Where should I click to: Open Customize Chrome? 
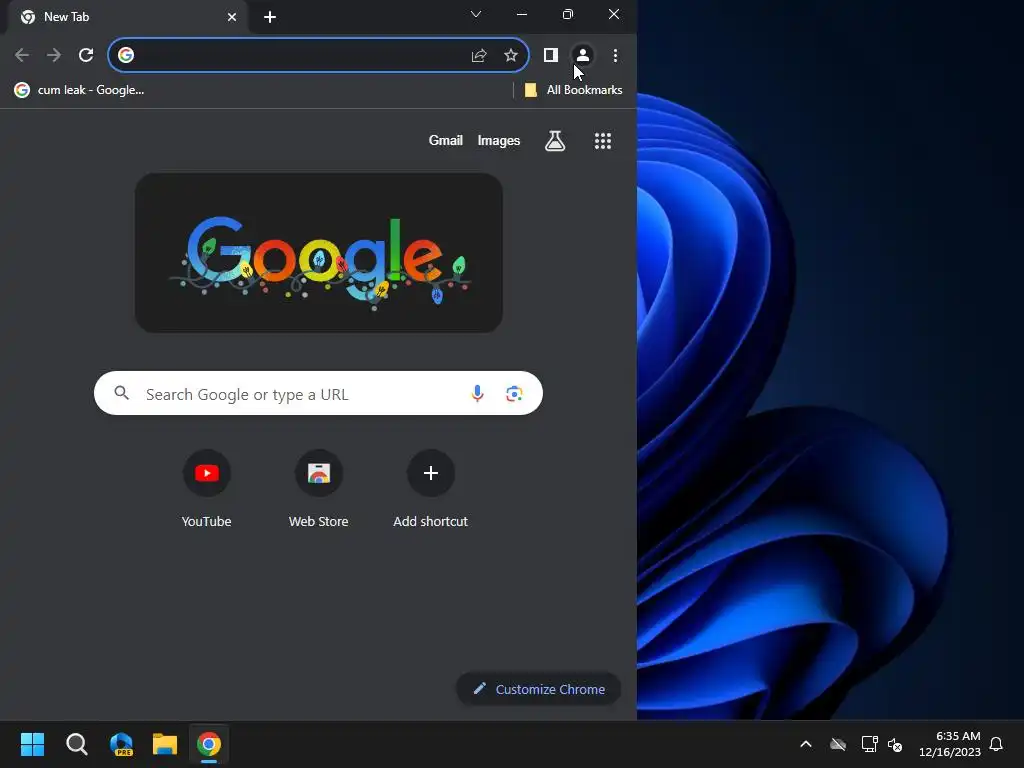(x=539, y=689)
